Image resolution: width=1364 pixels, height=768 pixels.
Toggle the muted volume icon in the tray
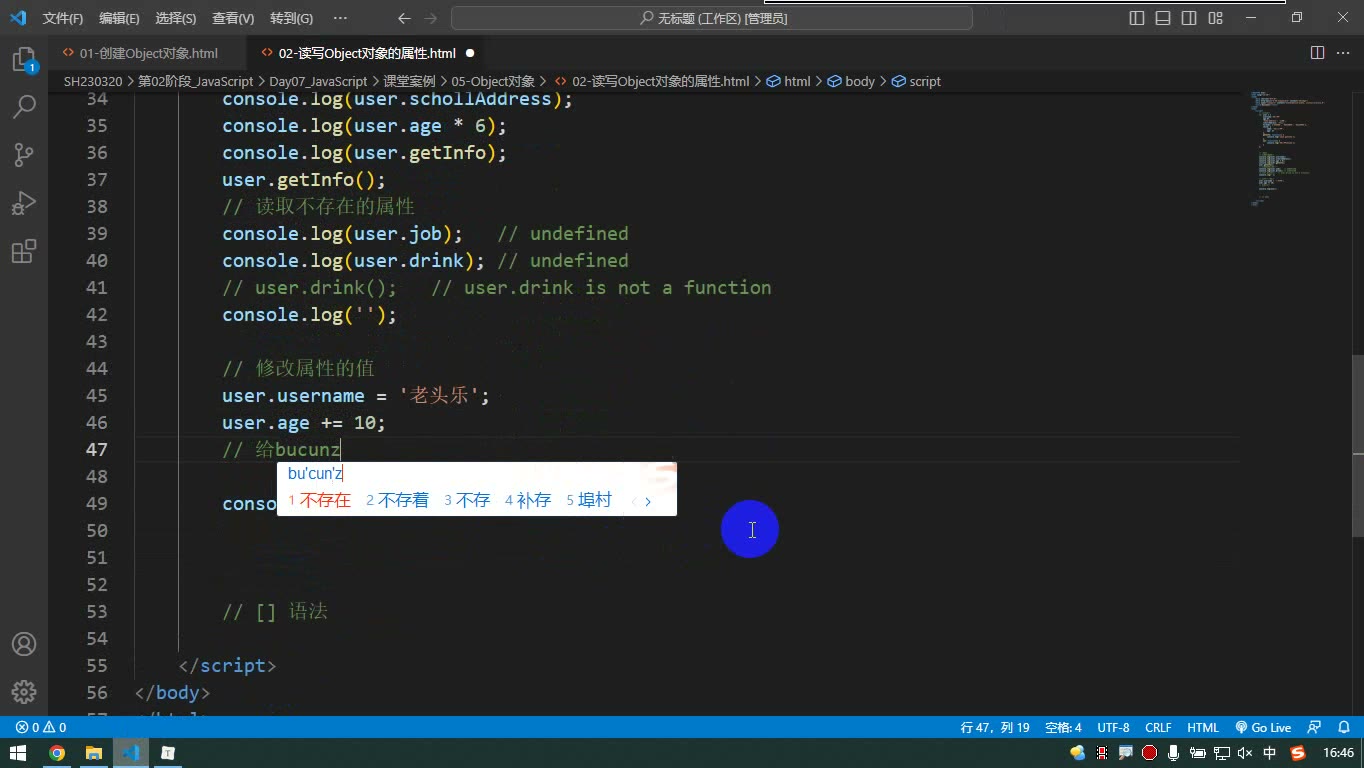coord(1245,753)
